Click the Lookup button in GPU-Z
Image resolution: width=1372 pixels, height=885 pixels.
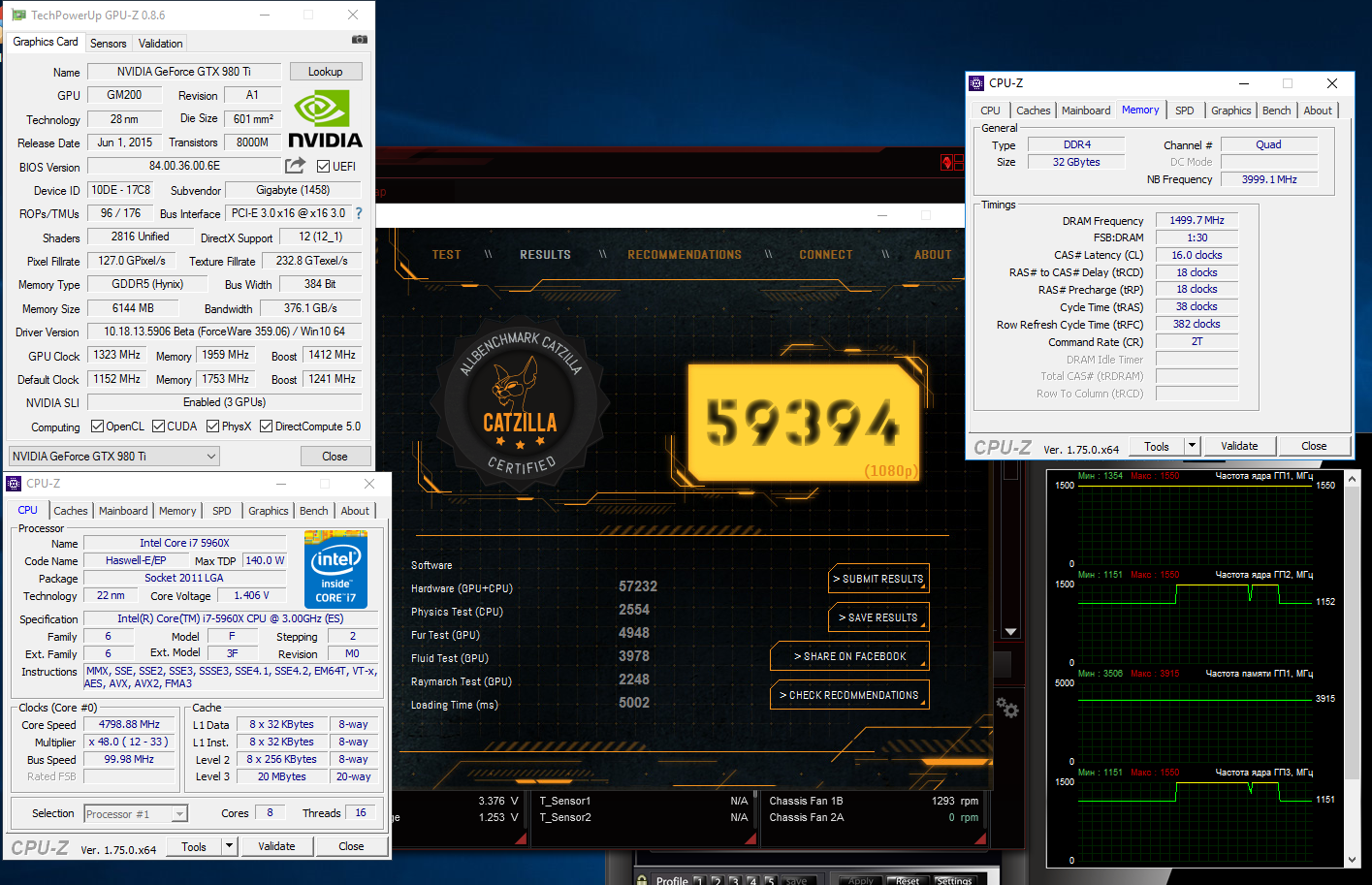326,72
